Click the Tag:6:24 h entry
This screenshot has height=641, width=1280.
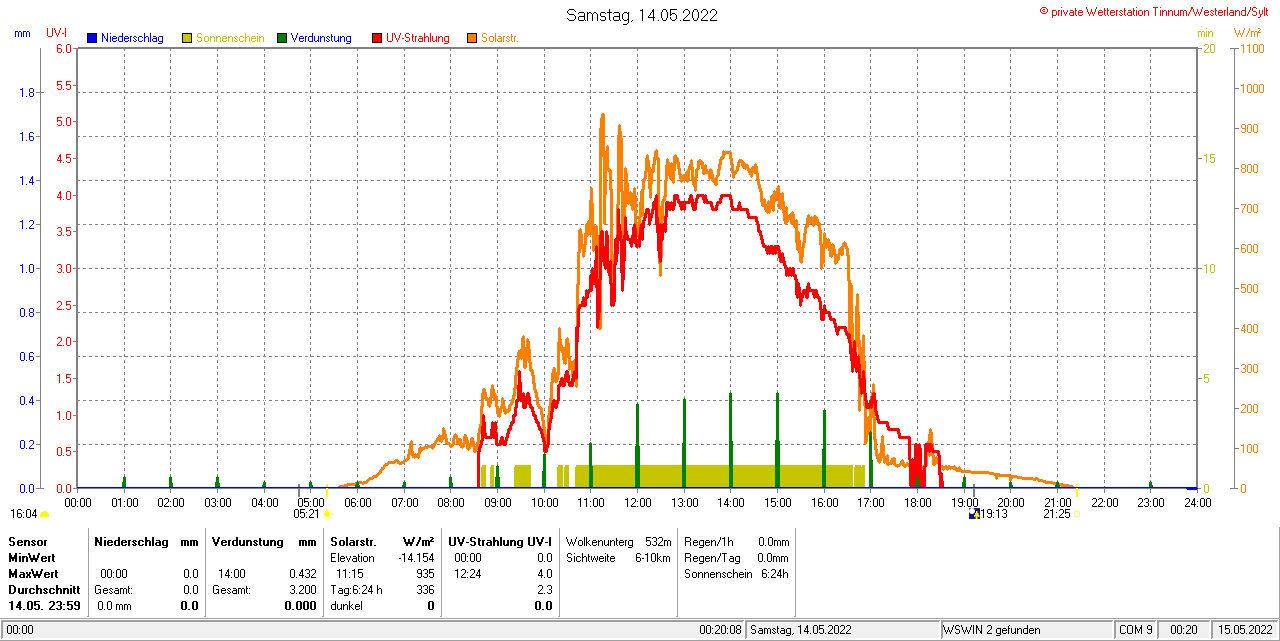(356, 589)
